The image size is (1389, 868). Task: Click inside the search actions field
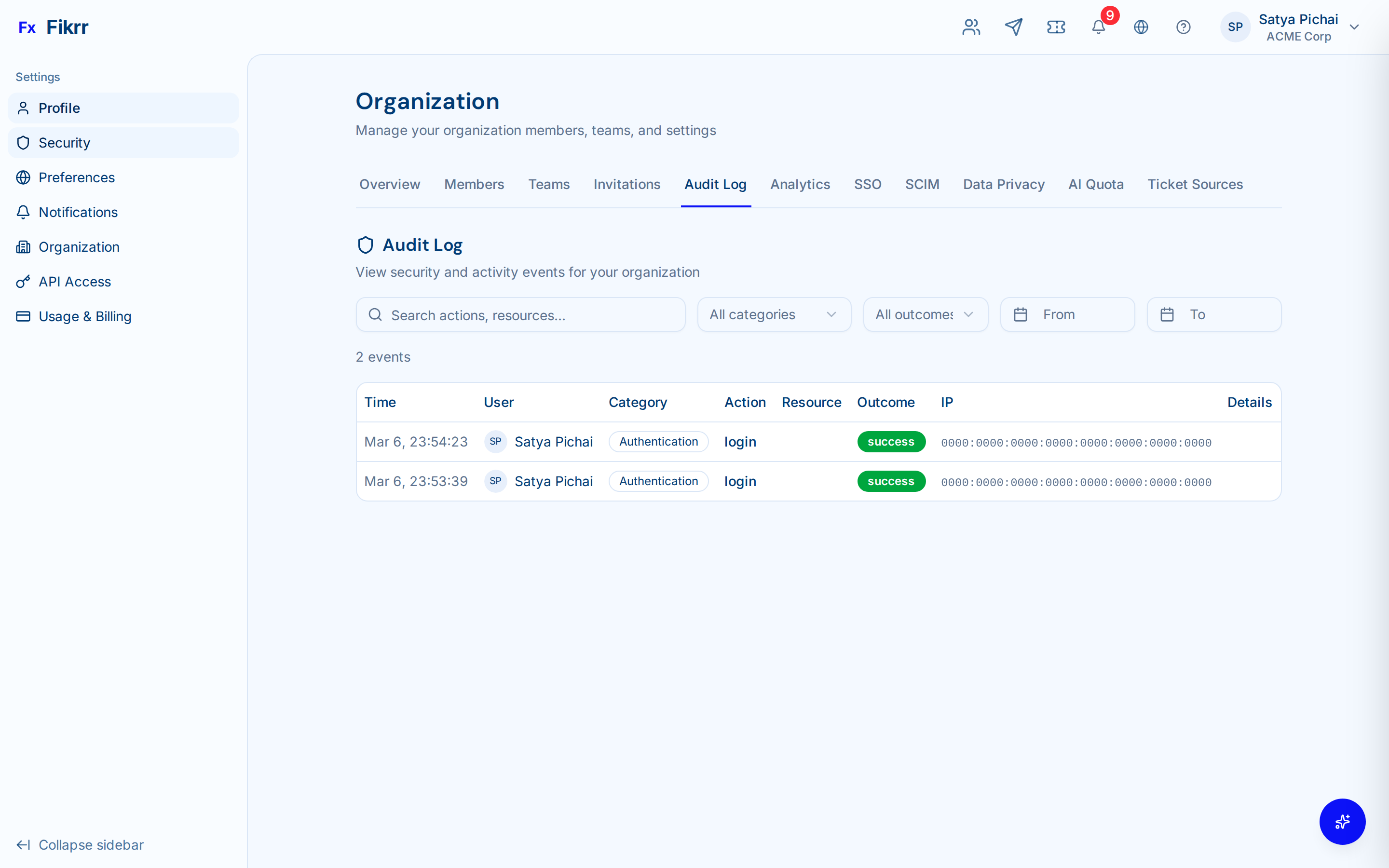[519, 314]
